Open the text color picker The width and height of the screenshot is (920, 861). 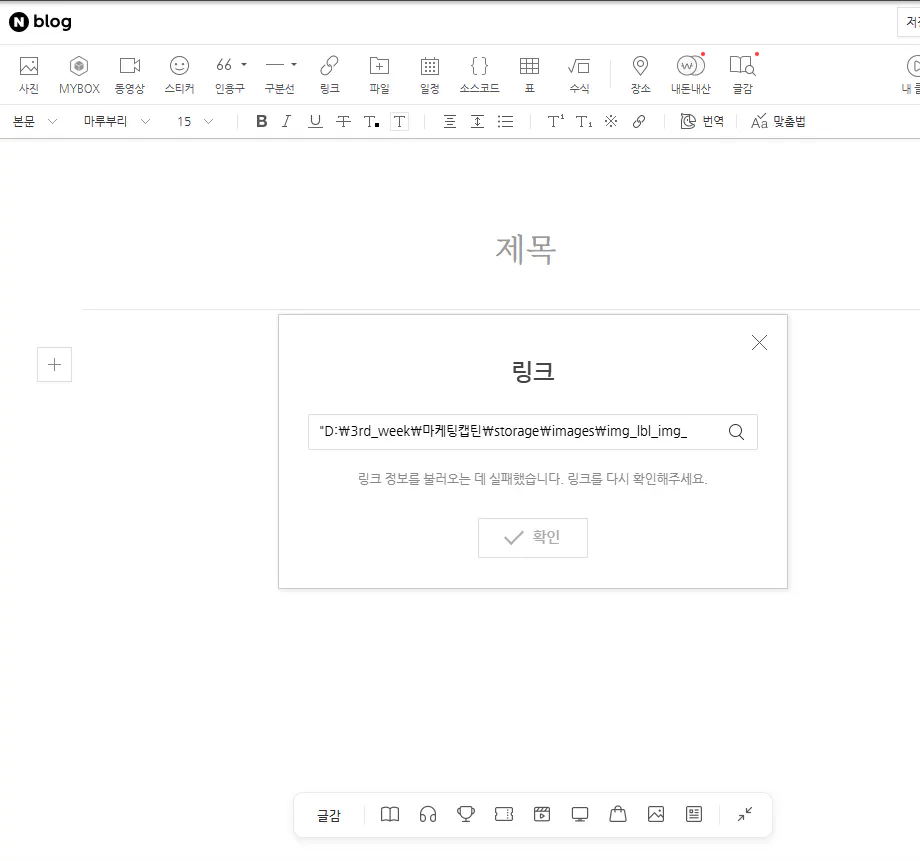(371, 122)
